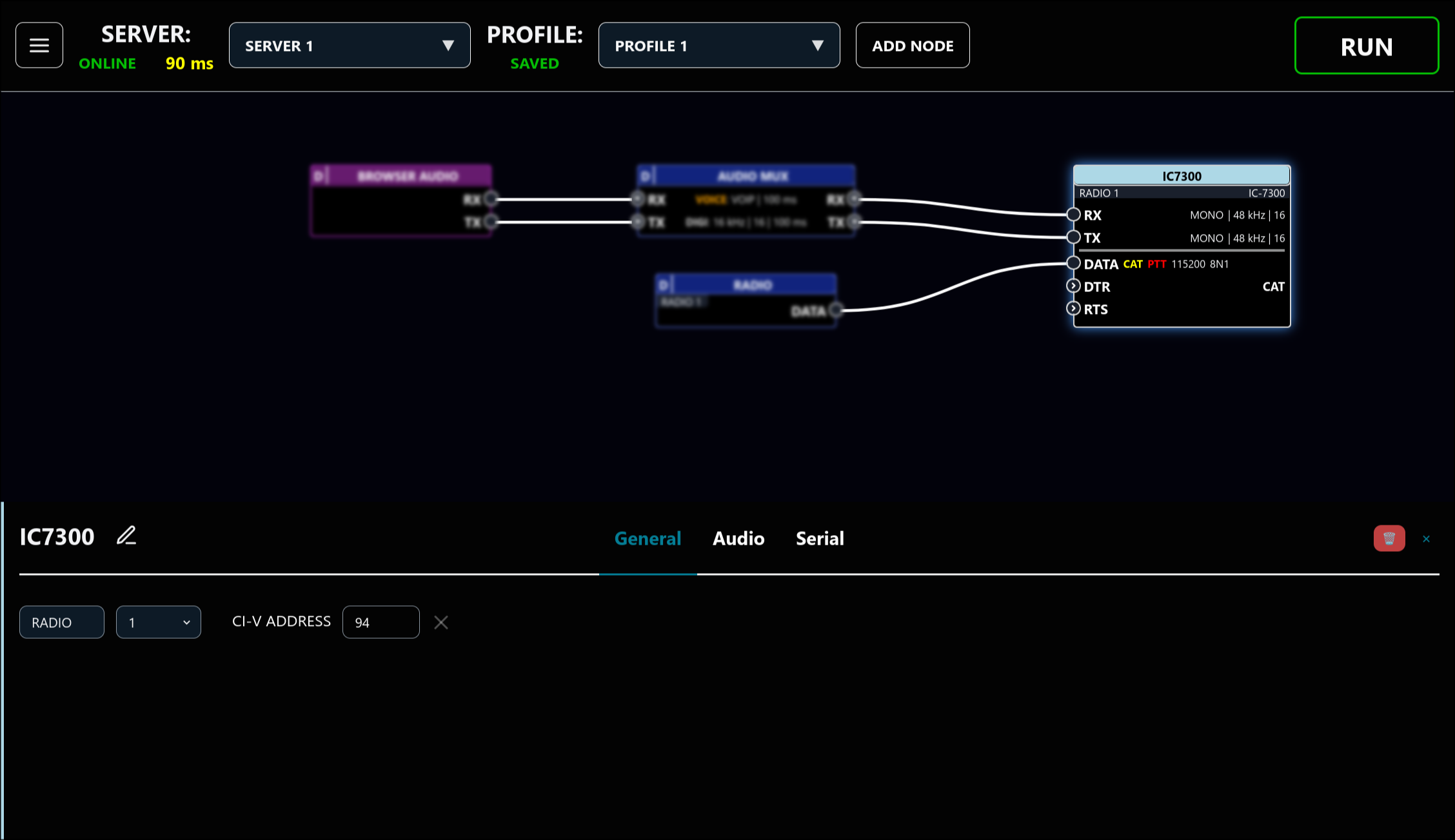The width and height of the screenshot is (1455, 840).
Task: Switch to the General tab
Action: tap(648, 538)
